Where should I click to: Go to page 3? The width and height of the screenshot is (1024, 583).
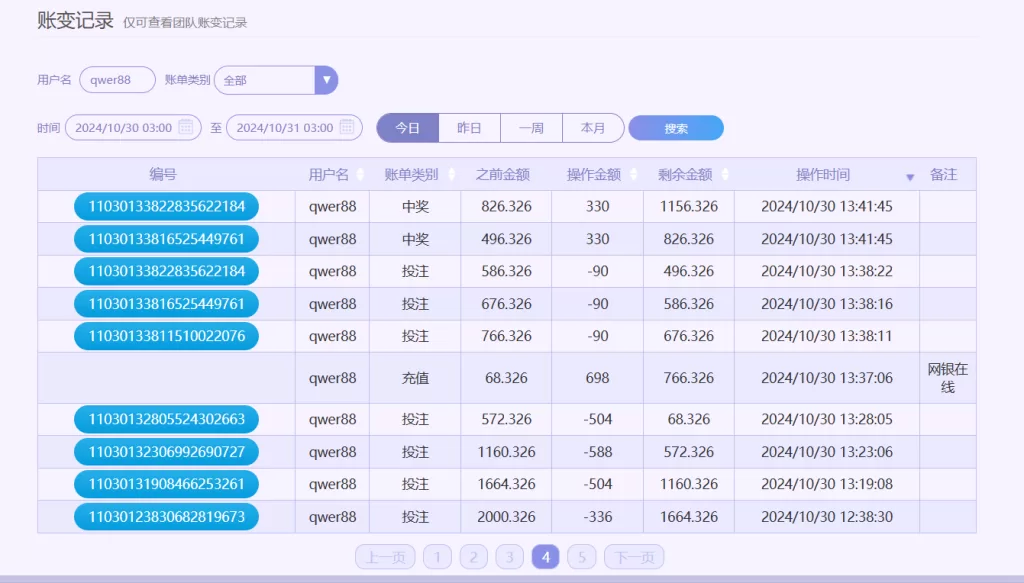(x=509, y=557)
